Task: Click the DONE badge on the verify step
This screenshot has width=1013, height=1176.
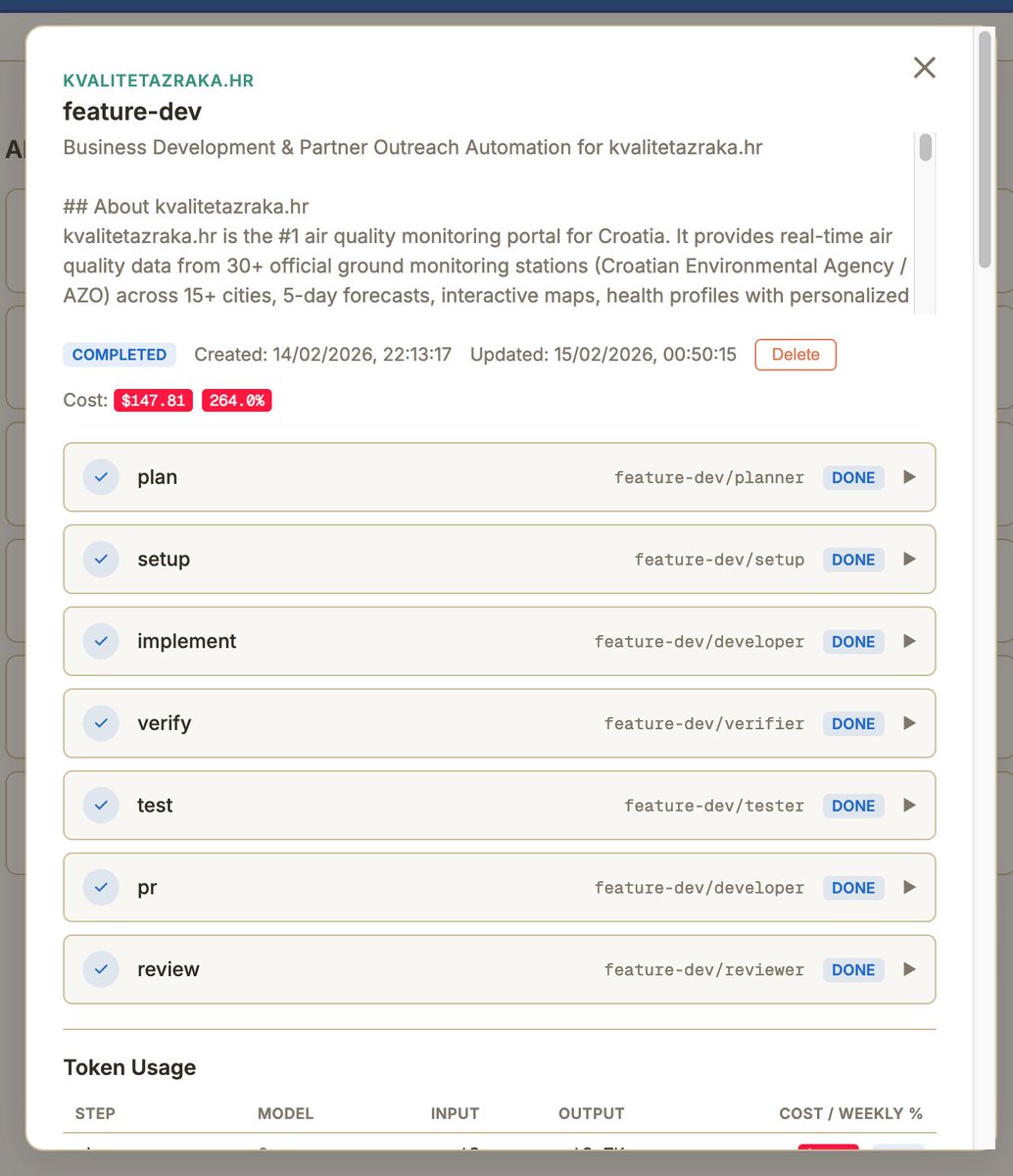Action: 852,723
